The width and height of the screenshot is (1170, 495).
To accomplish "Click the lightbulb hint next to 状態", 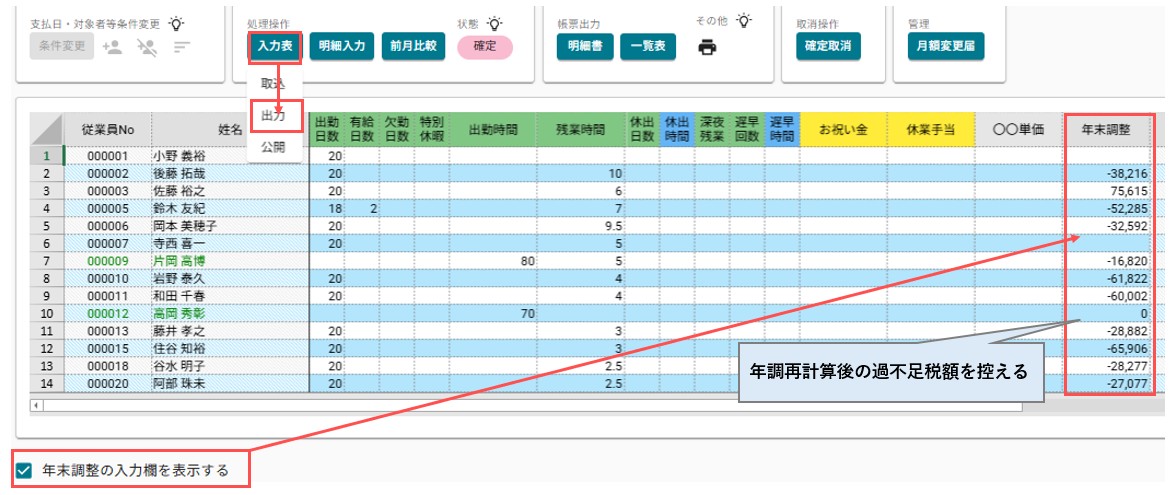I will tap(493, 23).
